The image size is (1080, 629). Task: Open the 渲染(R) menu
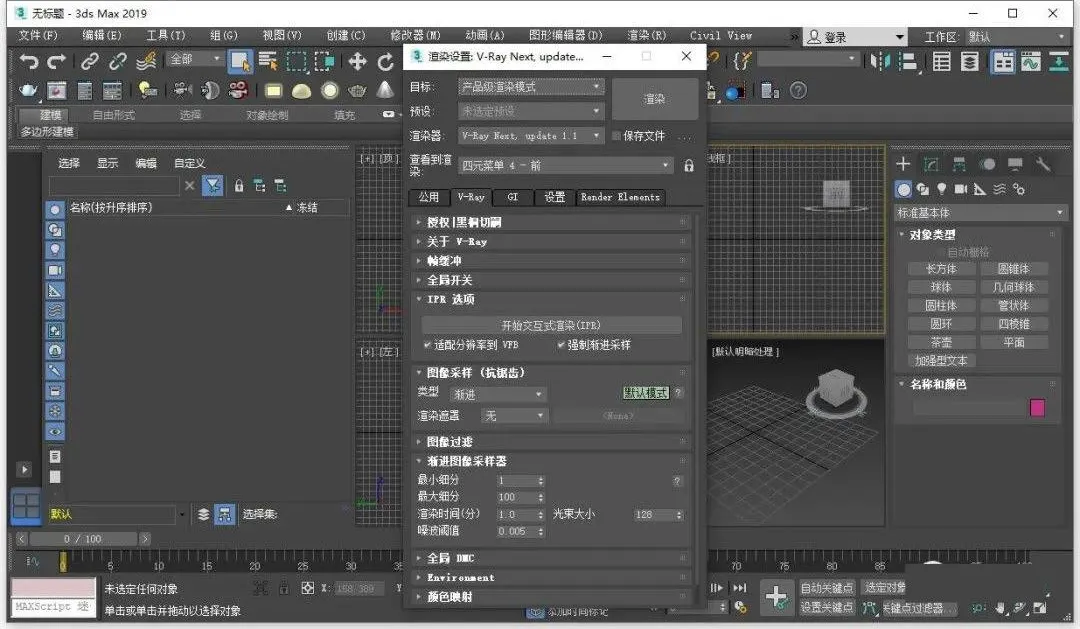click(x=647, y=35)
